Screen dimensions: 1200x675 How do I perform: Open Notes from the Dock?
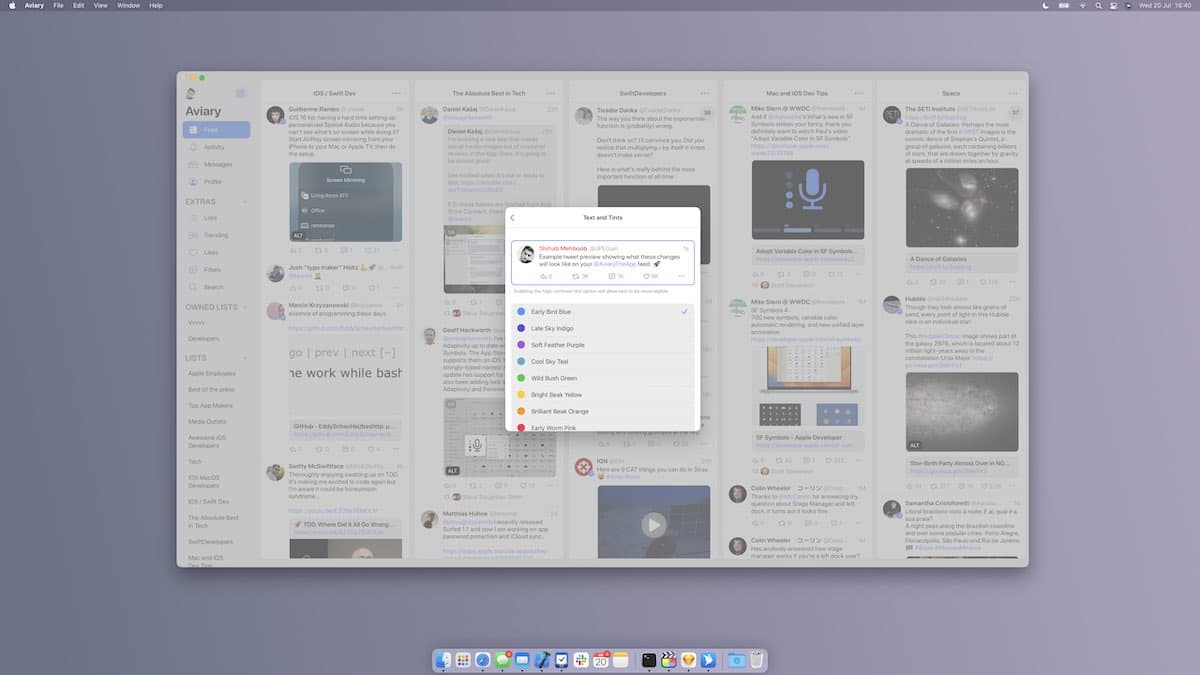click(620, 660)
